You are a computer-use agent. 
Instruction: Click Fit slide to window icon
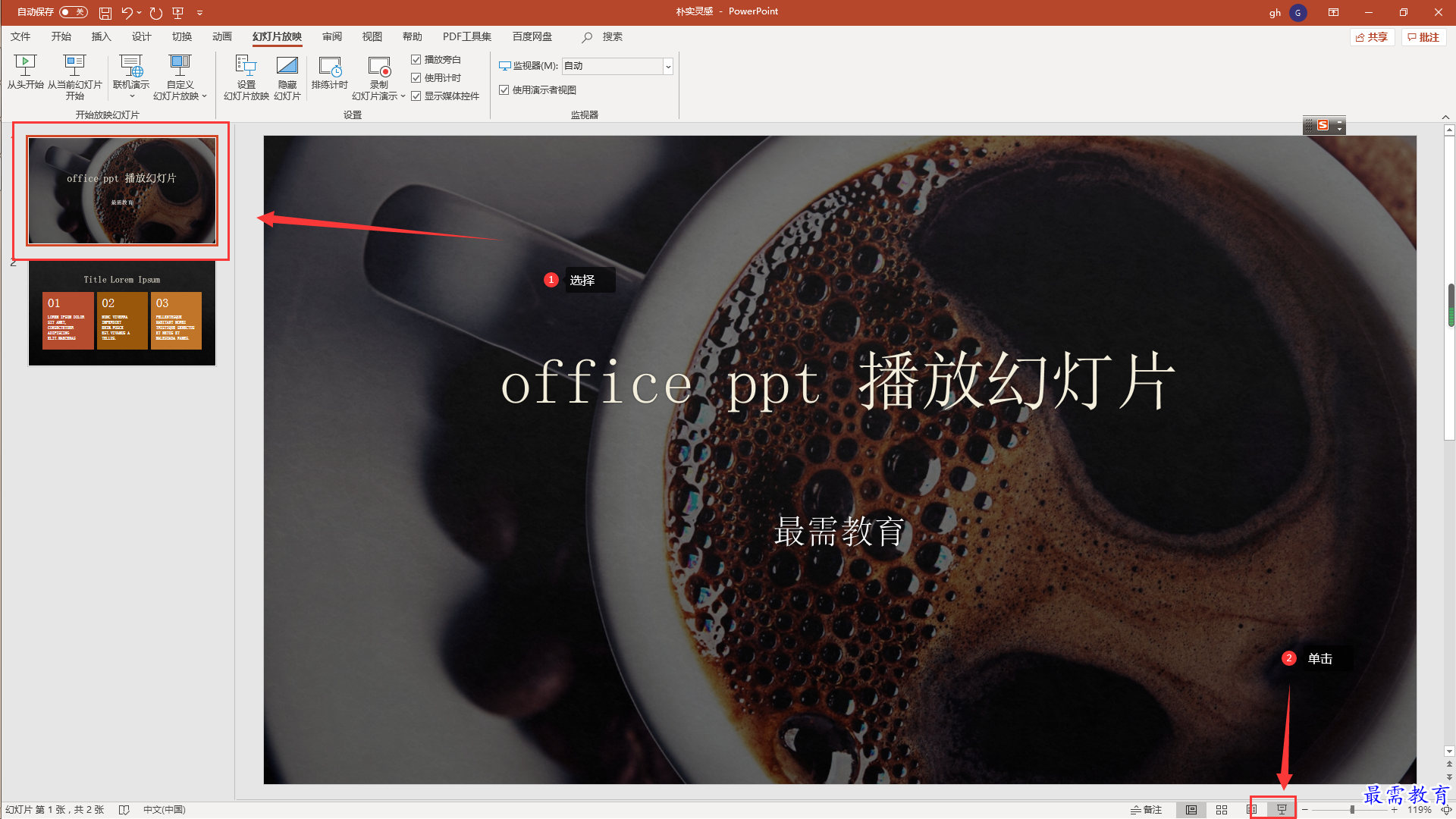click(1446, 810)
